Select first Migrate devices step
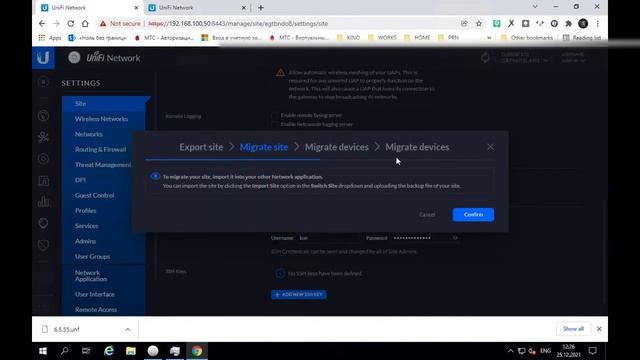Viewport: 640px width, 360px height. pyautogui.click(x=337, y=147)
